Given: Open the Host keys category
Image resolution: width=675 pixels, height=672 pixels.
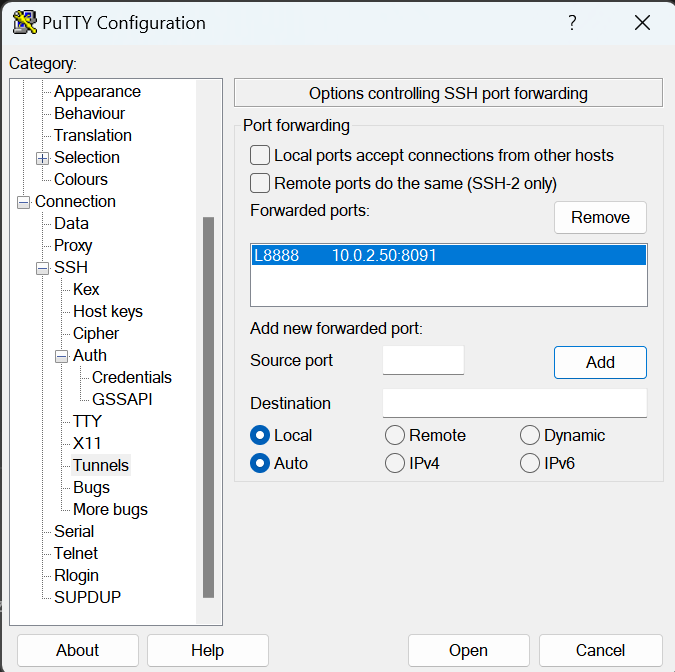Looking at the screenshot, I should 108,311.
